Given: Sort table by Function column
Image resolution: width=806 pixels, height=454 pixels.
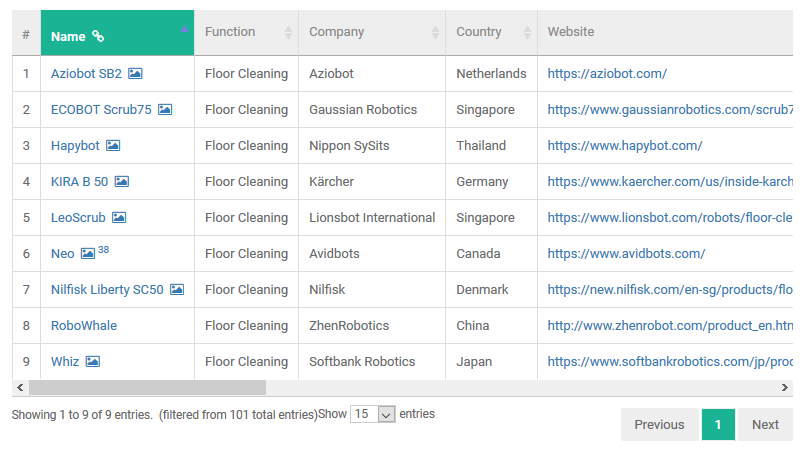Looking at the screenshot, I should (x=246, y=32).
